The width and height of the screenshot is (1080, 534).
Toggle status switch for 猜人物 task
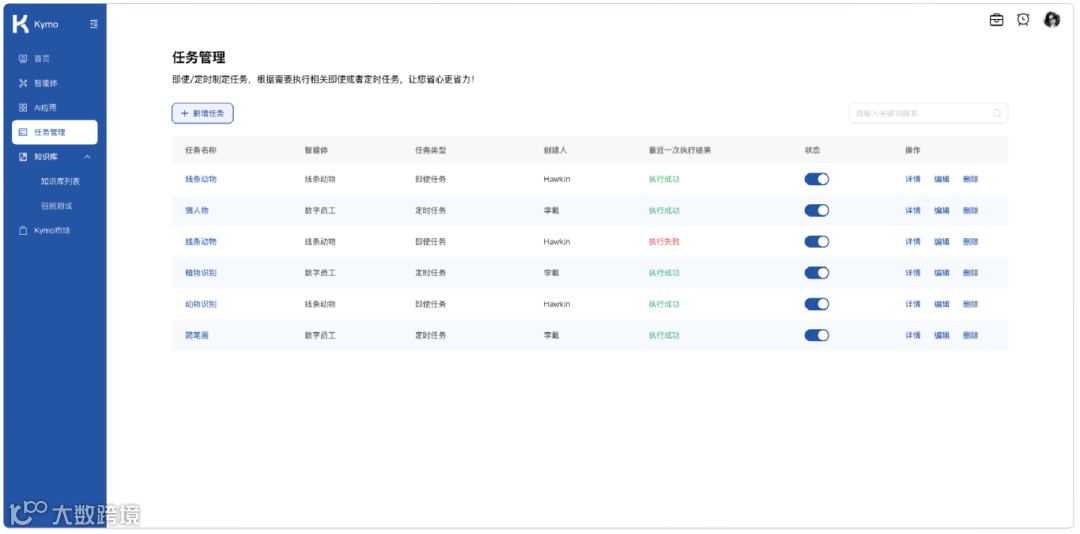[x=816, y=210]
